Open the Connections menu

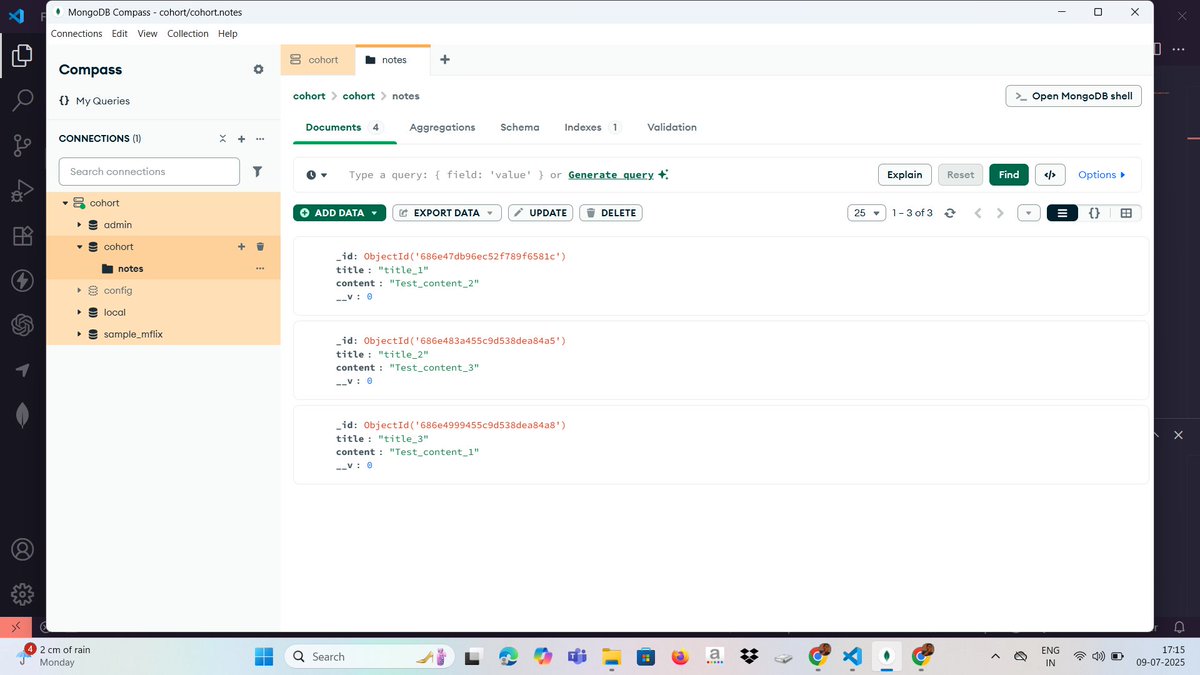[x=77, y=33]
